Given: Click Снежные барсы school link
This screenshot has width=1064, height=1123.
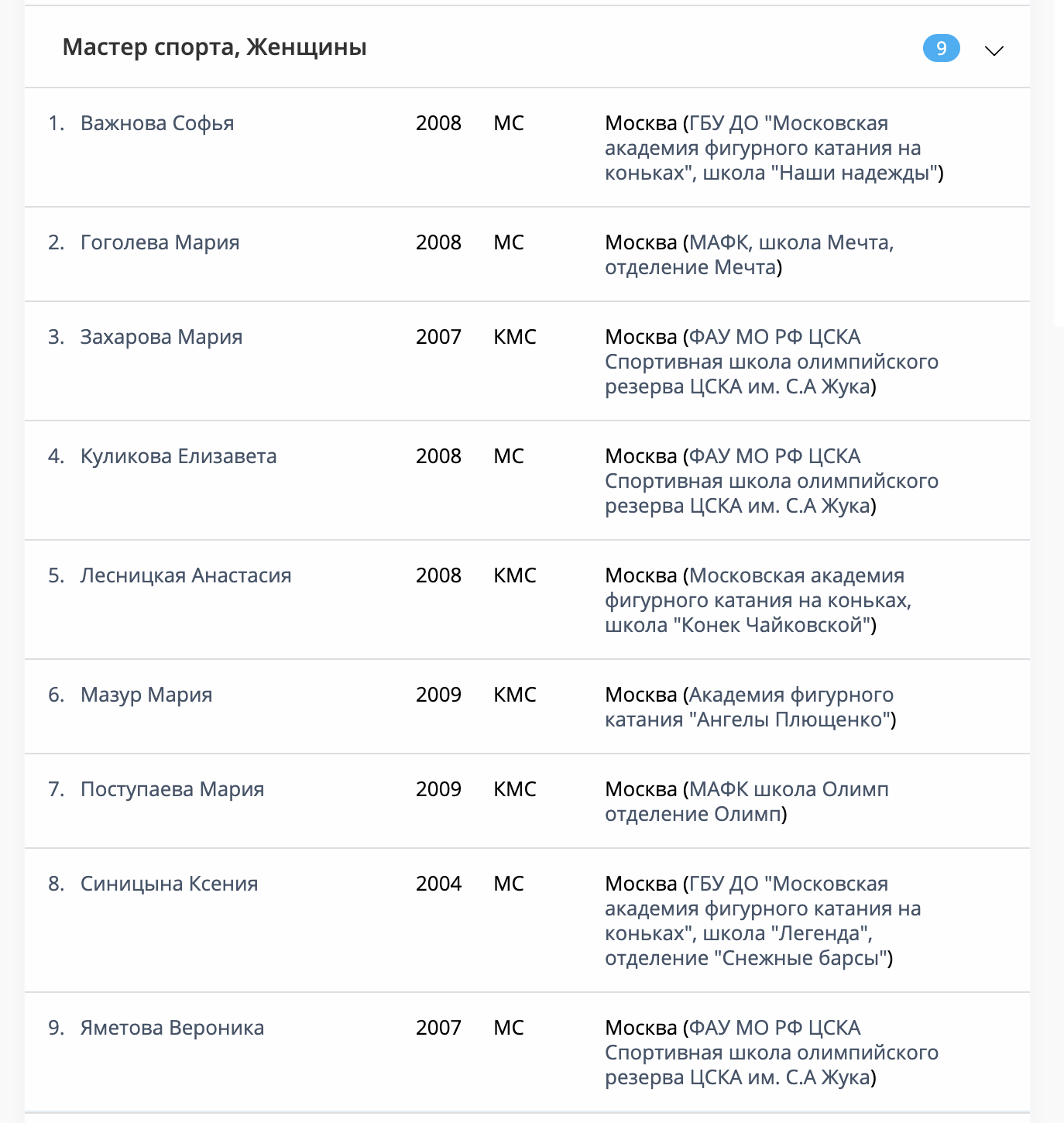Looking at the screenshot, I should point(763,921).
